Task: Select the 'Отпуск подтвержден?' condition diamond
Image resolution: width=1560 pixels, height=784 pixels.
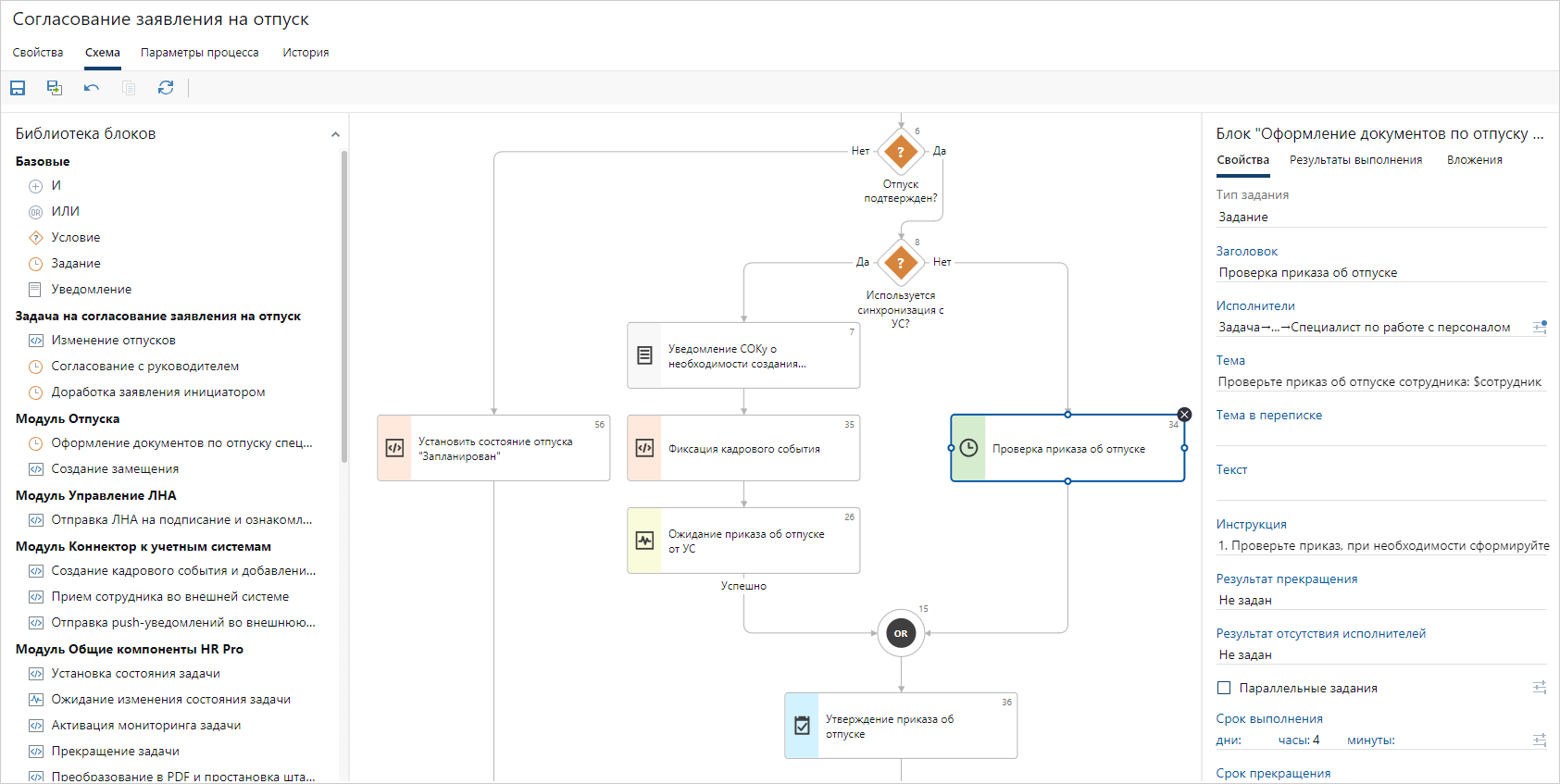Action: click(901, 152)
